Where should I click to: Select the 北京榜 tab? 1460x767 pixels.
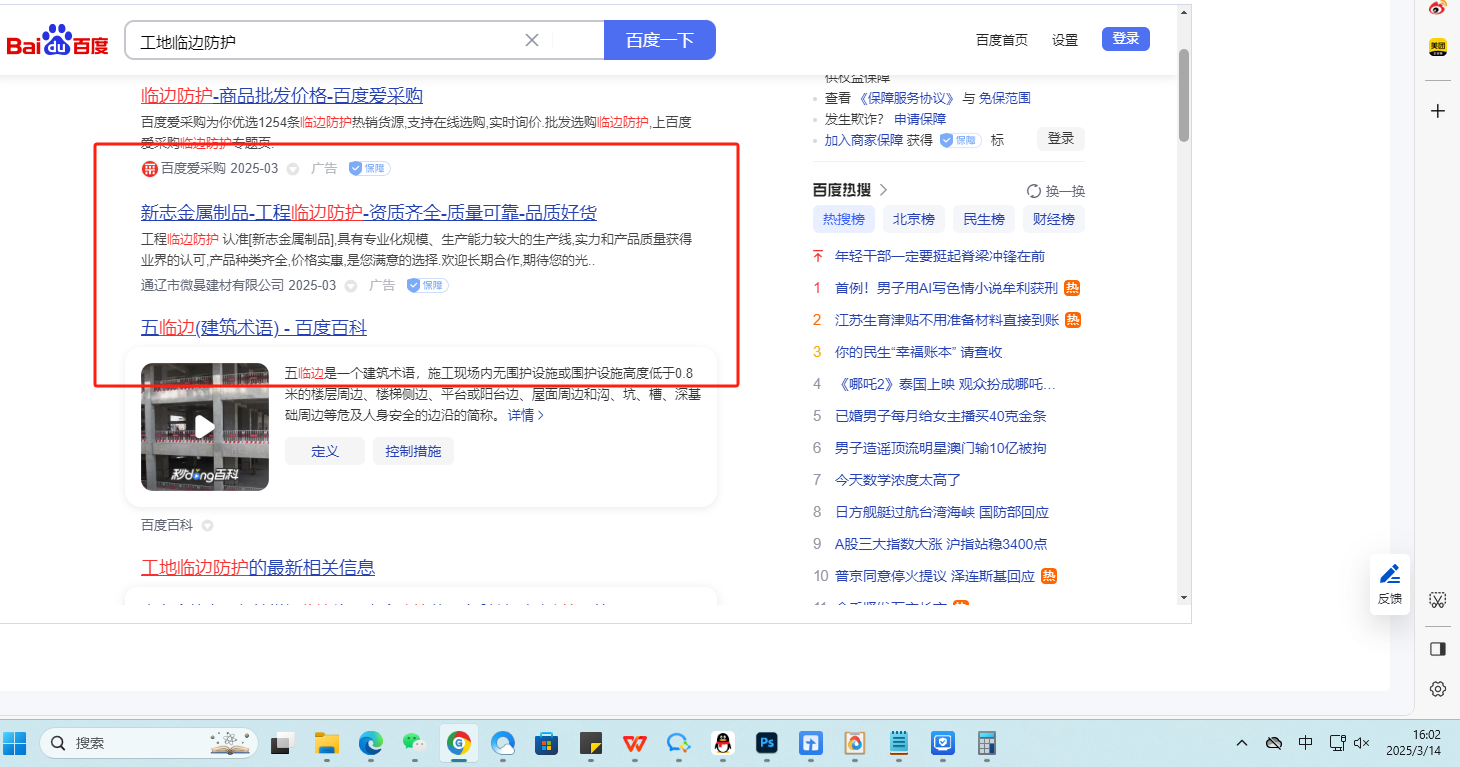(913, 220)
